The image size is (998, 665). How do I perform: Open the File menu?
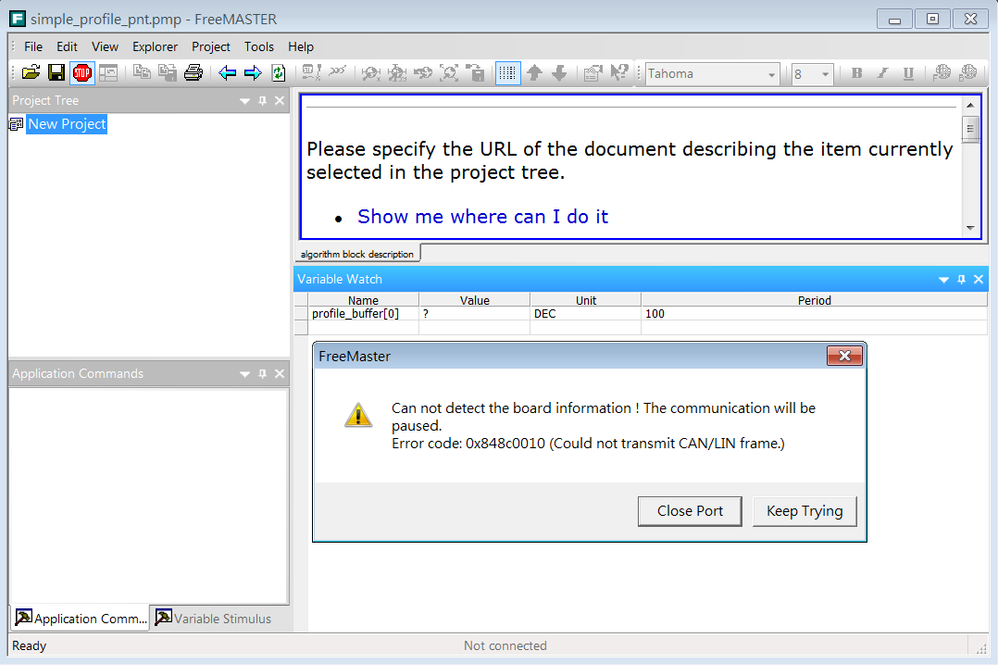[33, 46]
